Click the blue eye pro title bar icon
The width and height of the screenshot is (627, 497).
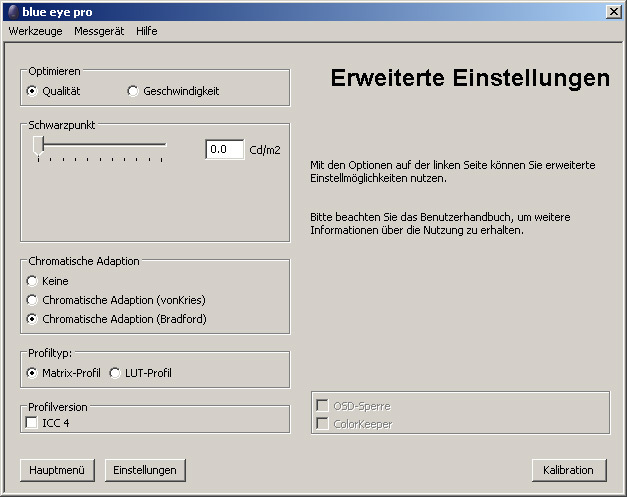pyautogui.click(x=12, y=11)
